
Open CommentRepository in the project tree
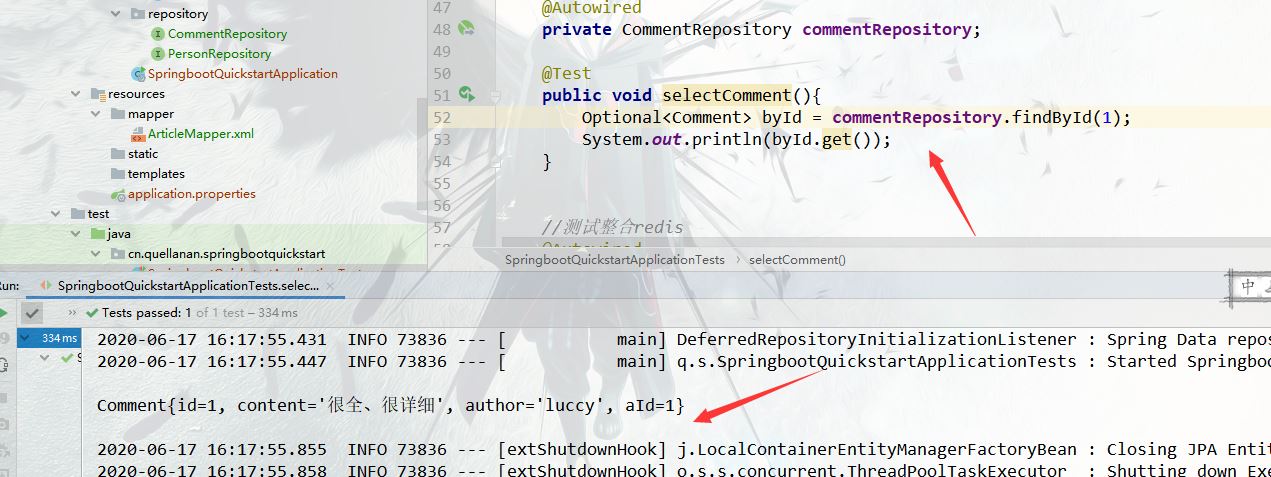227,34
